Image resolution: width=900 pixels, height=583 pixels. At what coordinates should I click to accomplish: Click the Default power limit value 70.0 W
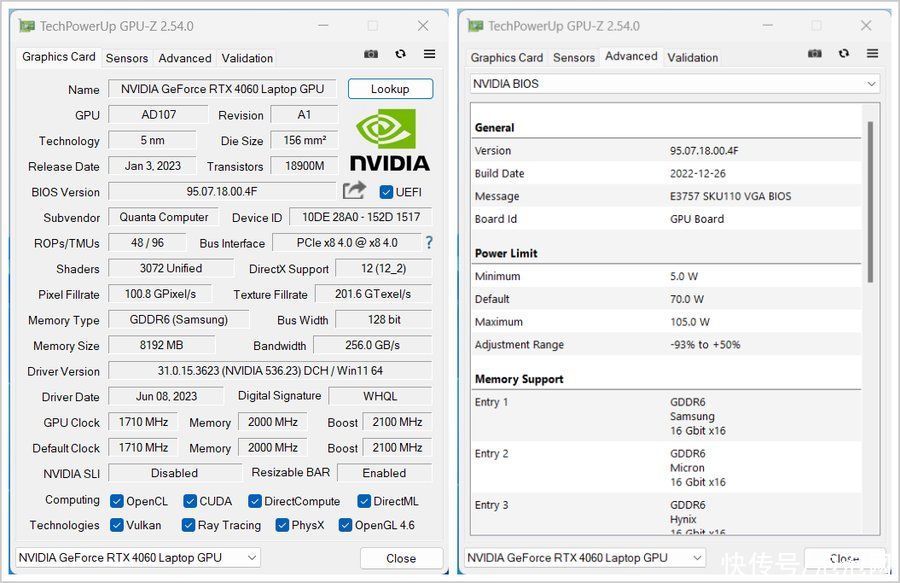(x=687, y=299)
